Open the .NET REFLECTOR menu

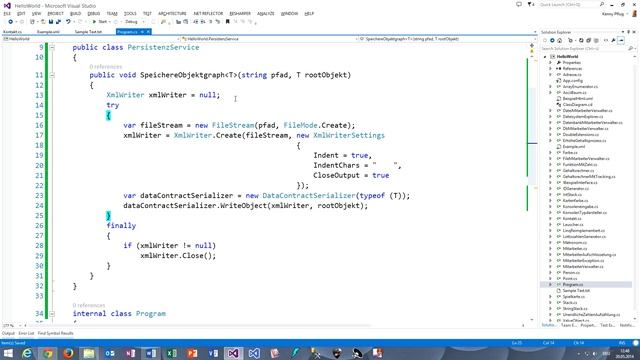coord(208,13)
